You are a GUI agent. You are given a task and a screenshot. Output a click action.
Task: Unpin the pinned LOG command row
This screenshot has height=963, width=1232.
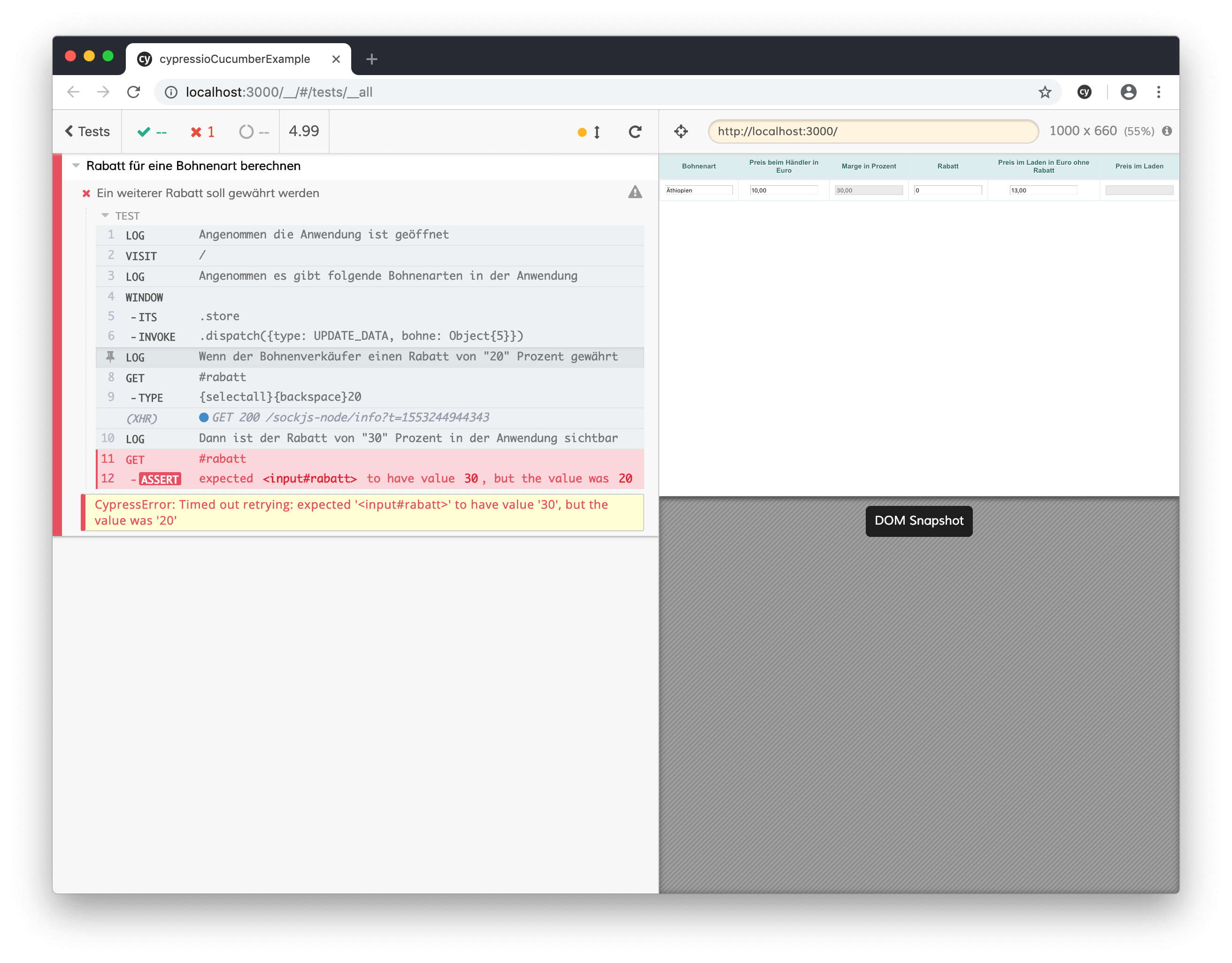370,357
